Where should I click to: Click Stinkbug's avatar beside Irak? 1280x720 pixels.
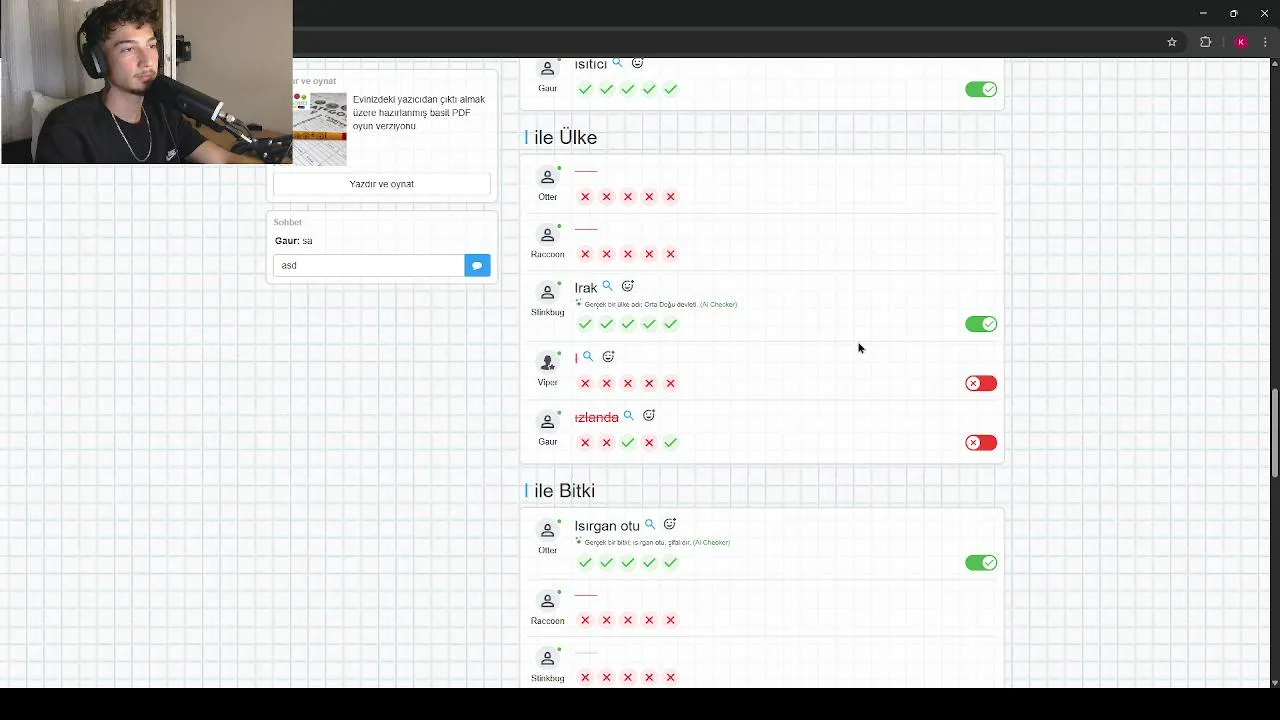tap(547, 292)
